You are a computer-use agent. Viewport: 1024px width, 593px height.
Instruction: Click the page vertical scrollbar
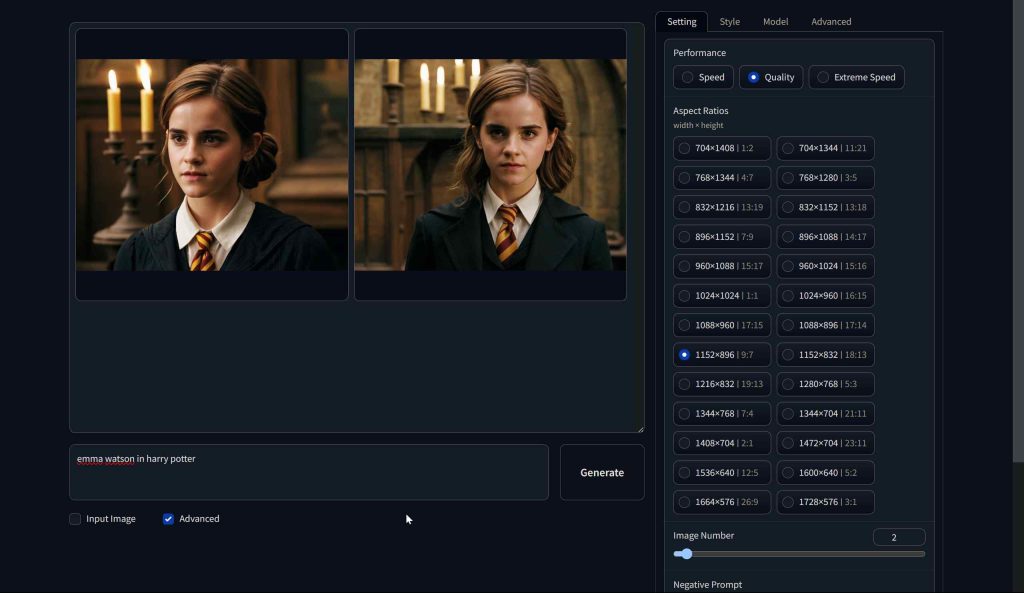click(x=1018, y=232)
